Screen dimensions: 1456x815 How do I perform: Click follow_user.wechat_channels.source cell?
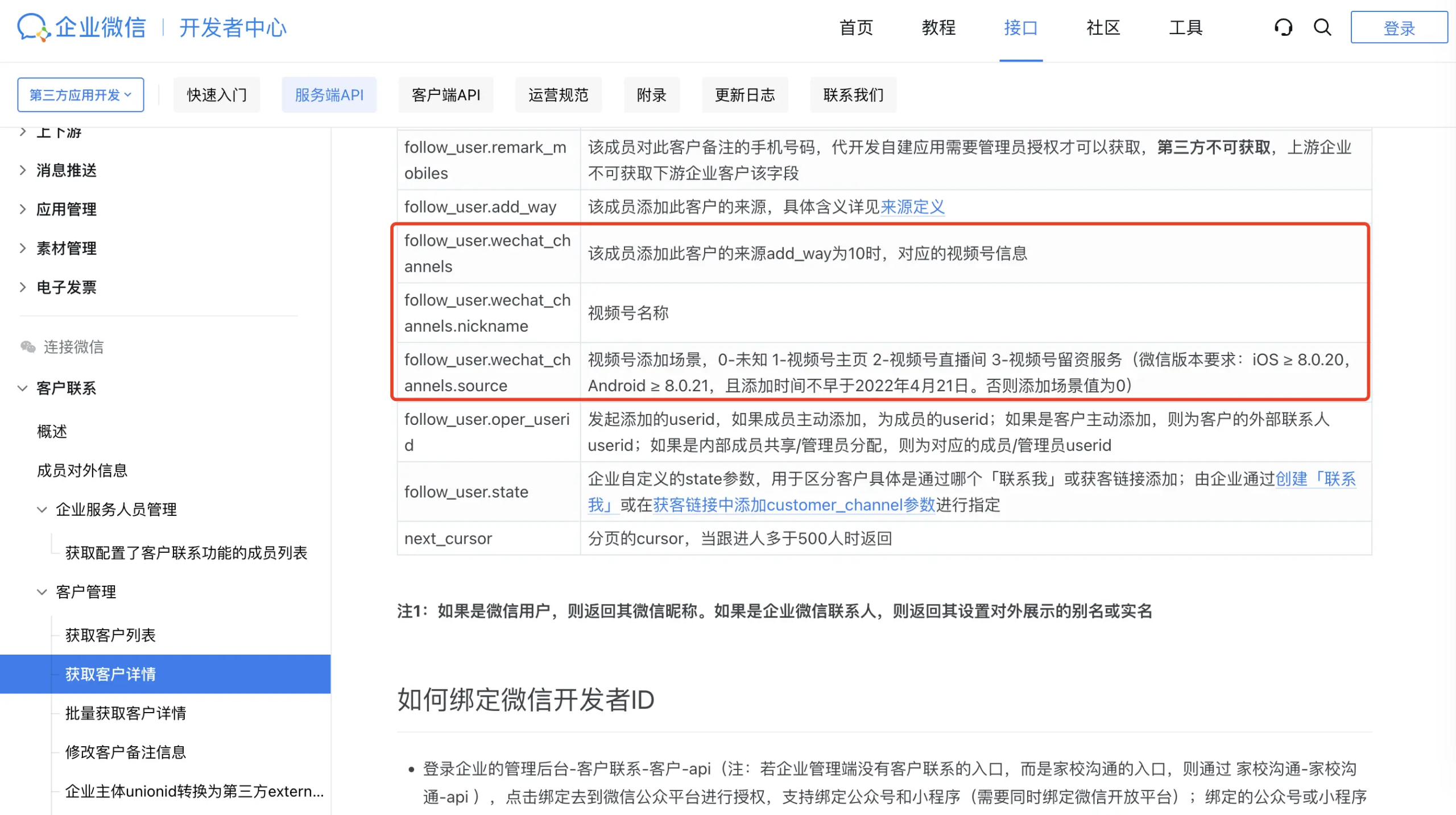click(489, 373)
